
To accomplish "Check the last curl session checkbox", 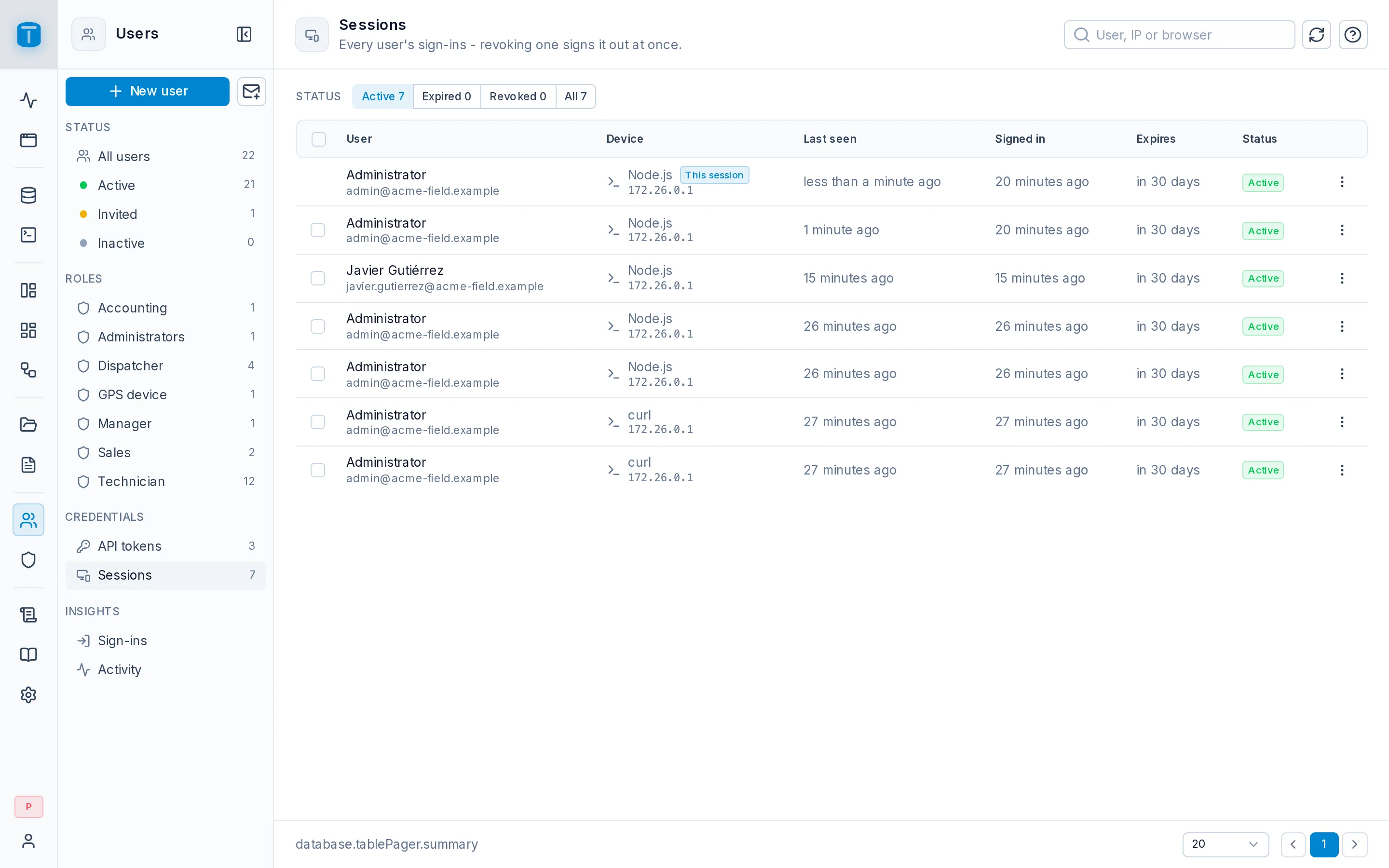I will click(x=318, y=470).
